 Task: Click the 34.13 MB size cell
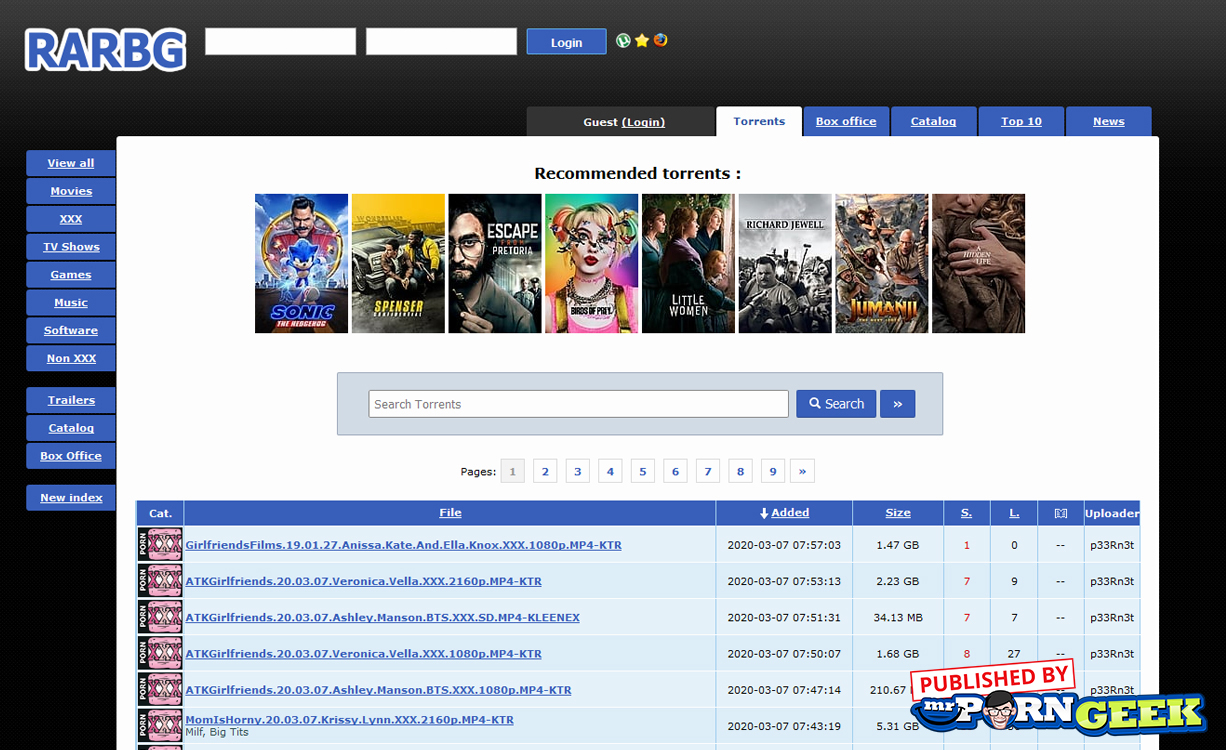(x=897, y=617)
